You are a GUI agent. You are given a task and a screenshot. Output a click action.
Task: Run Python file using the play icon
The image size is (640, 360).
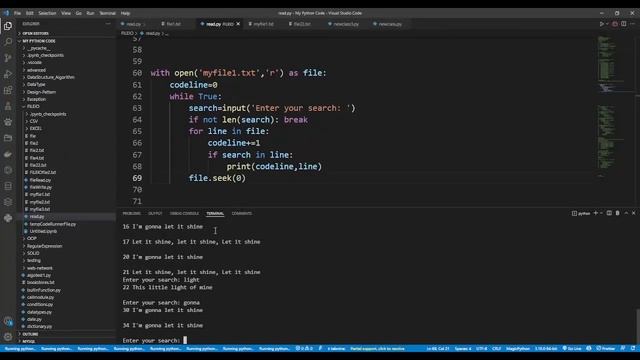(x=601, y=24)
